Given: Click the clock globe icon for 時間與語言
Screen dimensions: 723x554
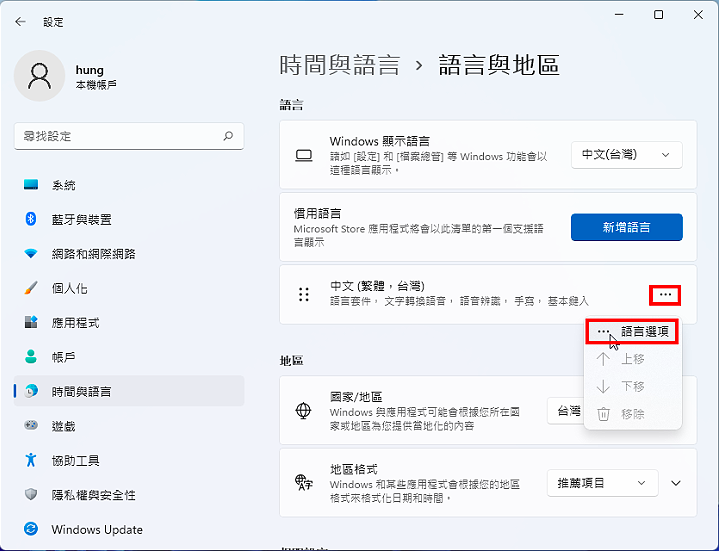Looking at the screenshot, I should tap(31, 392).
